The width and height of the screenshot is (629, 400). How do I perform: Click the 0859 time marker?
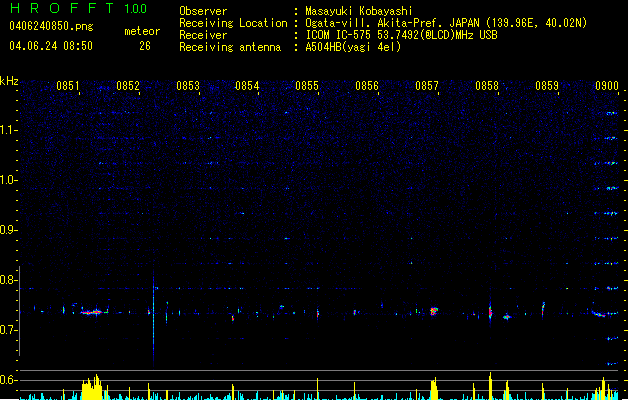click(547, 86)
